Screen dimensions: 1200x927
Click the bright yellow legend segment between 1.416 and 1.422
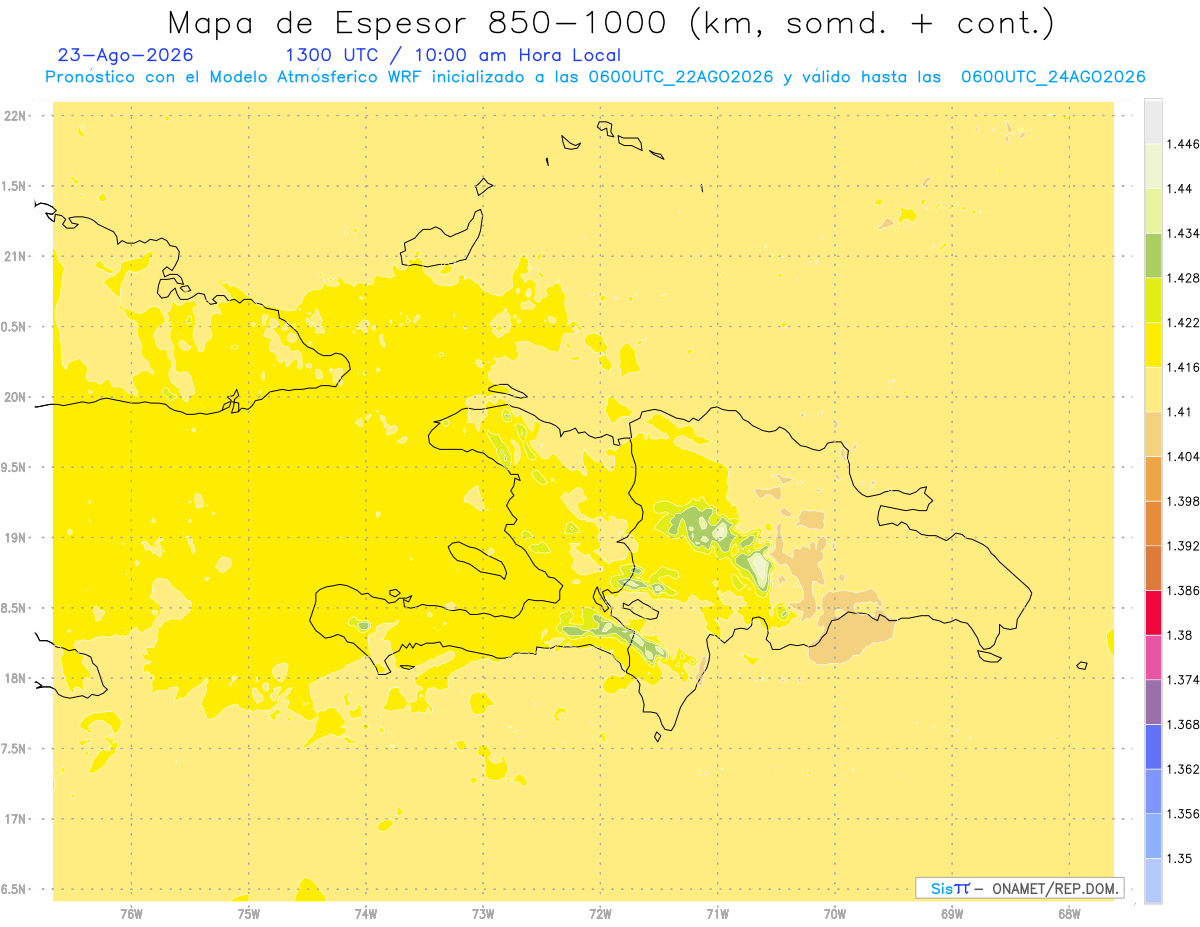click(1153, 345)
